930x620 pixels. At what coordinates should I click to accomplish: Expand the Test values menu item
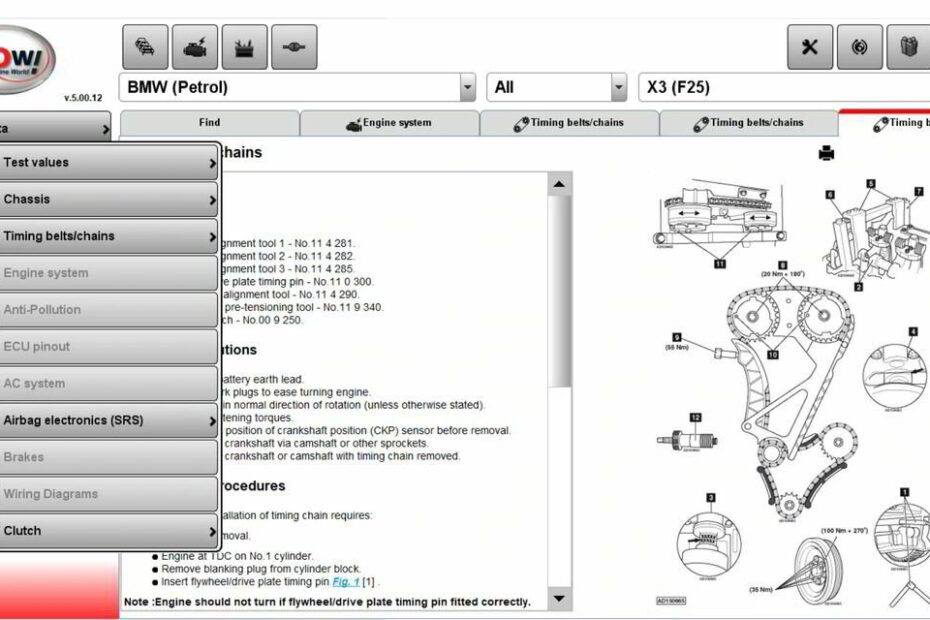coord(109,163)
